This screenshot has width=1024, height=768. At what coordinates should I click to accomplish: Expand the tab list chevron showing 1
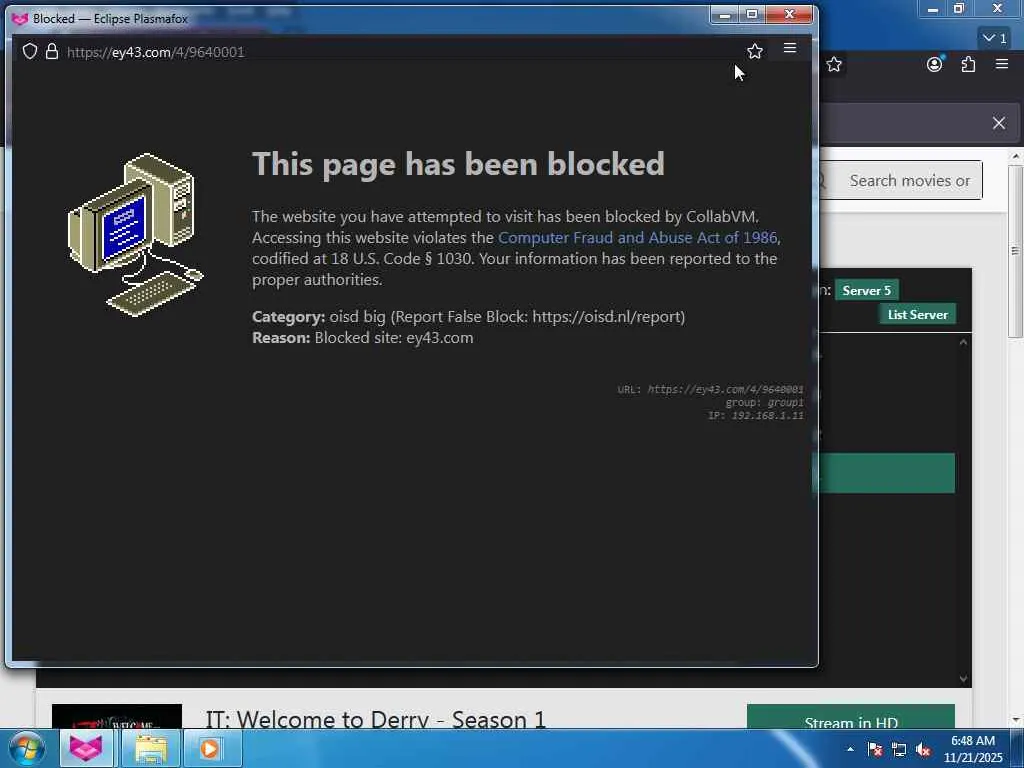995,39
